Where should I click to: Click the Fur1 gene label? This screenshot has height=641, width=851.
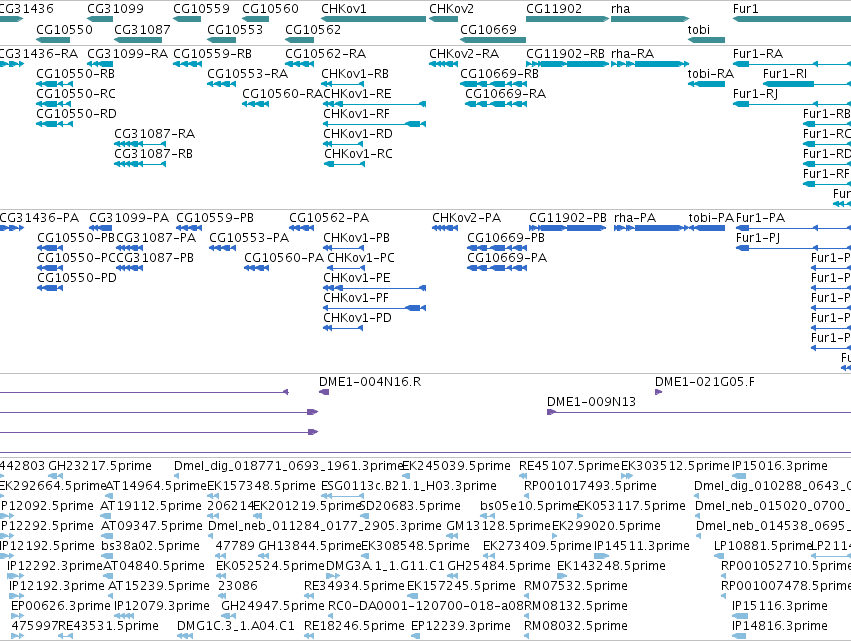[745, 9]
